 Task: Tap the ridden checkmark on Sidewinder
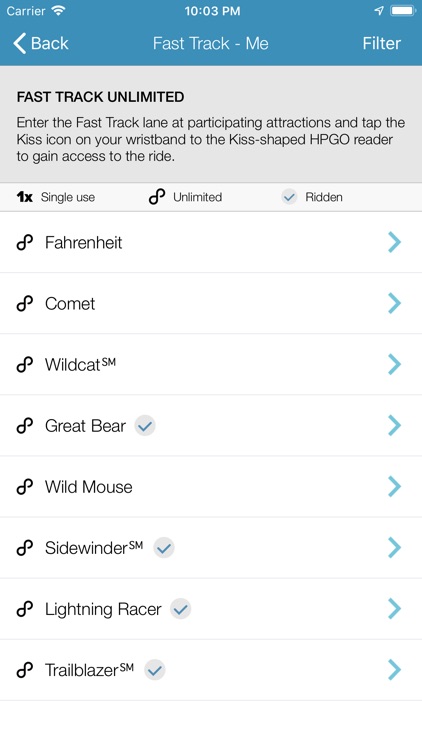(164, 548)
